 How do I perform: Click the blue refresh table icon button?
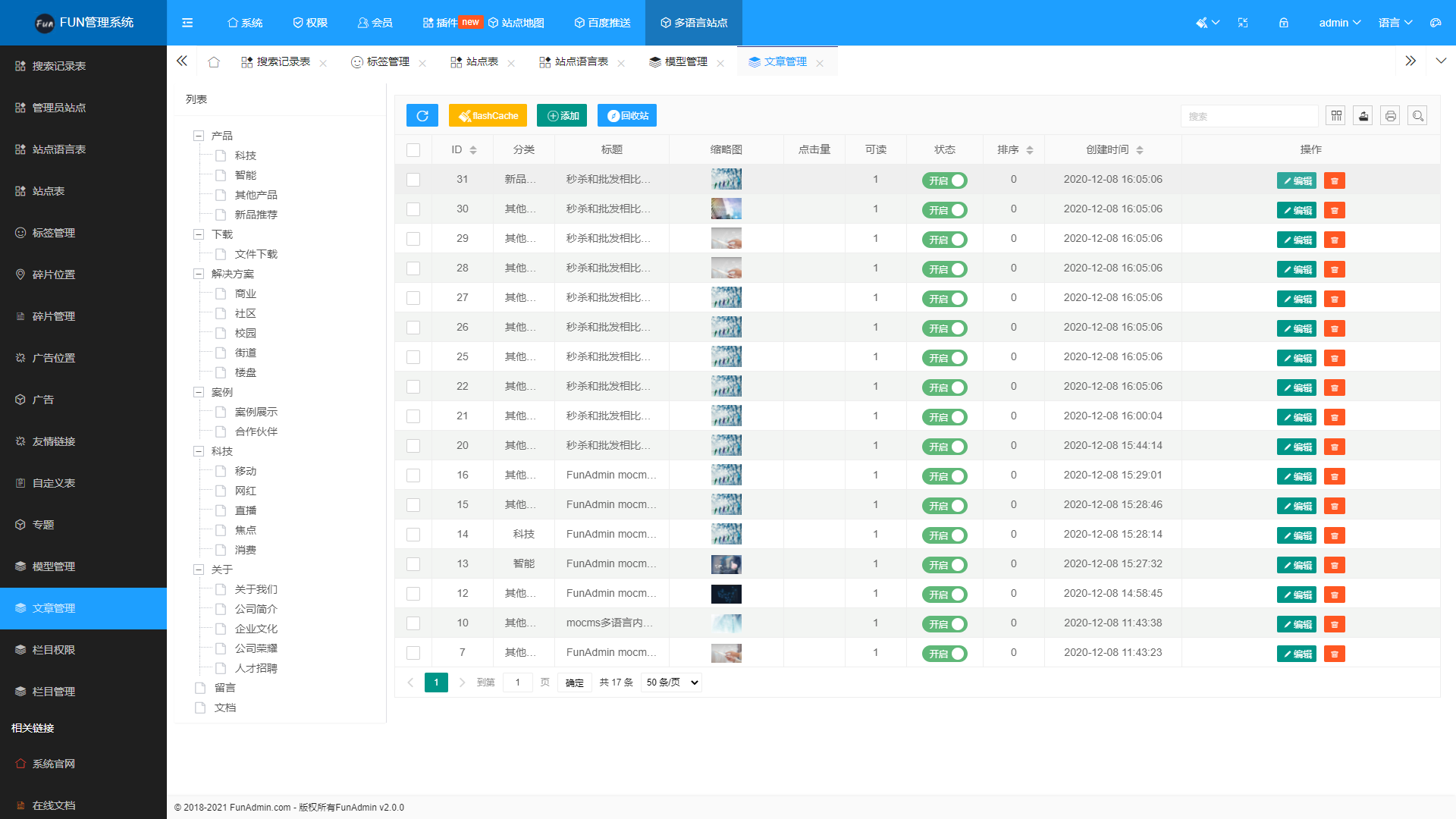[422, 115]
